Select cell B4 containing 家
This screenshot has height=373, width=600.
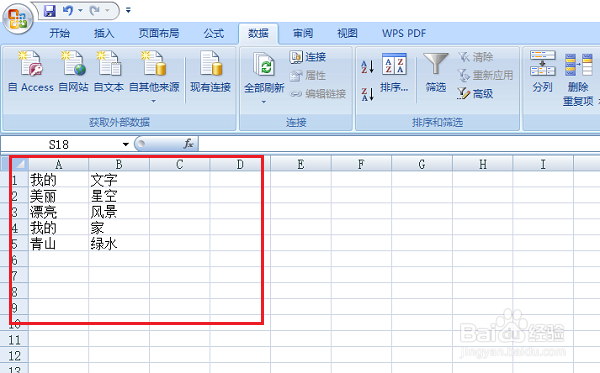coord(119,228)
